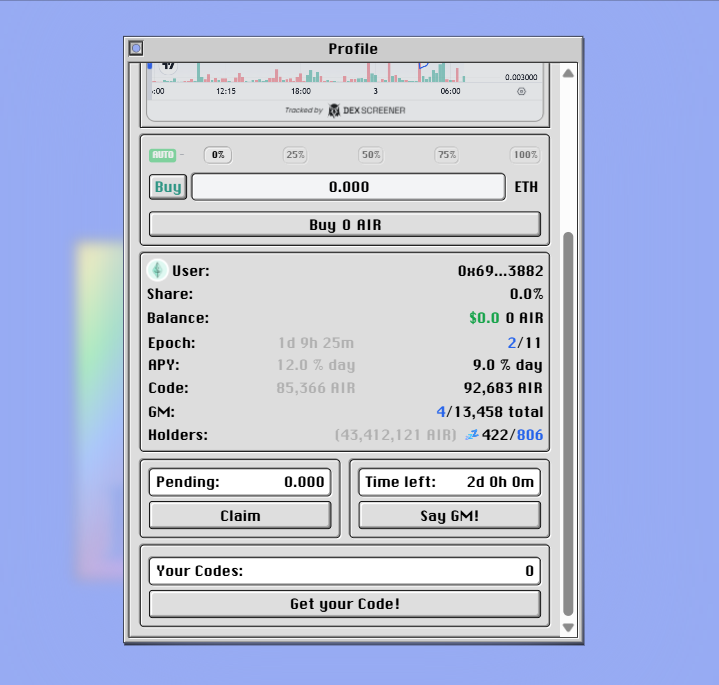The image size is (719, 685).
Task: Click the 1d 9h 25m epoch countdown
Action: pos(316,343)
